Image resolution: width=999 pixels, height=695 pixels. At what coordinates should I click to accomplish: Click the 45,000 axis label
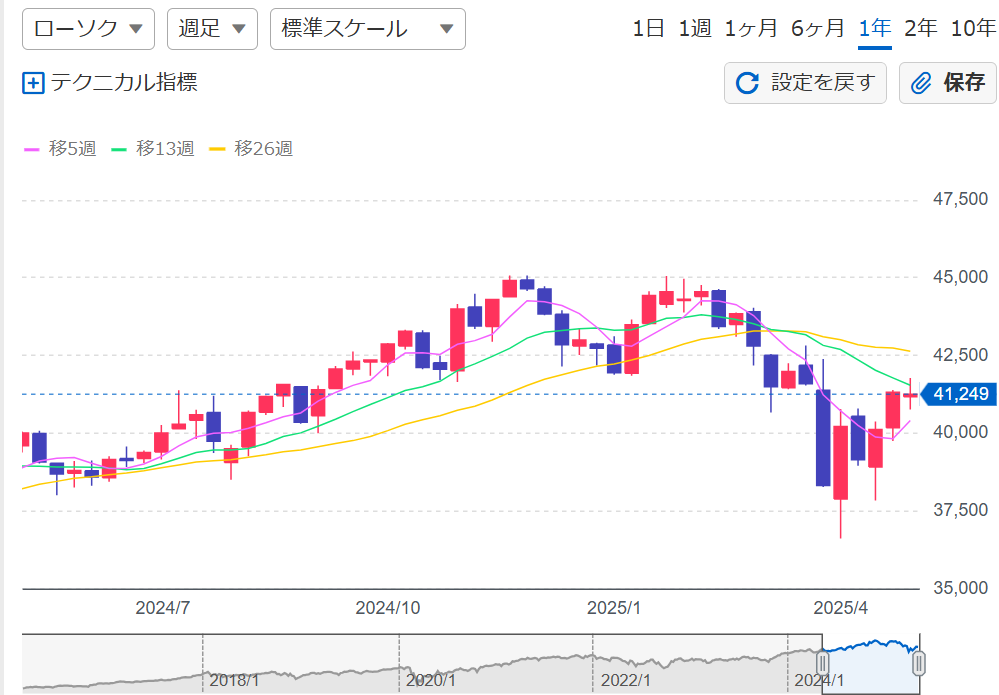[960, 277]
